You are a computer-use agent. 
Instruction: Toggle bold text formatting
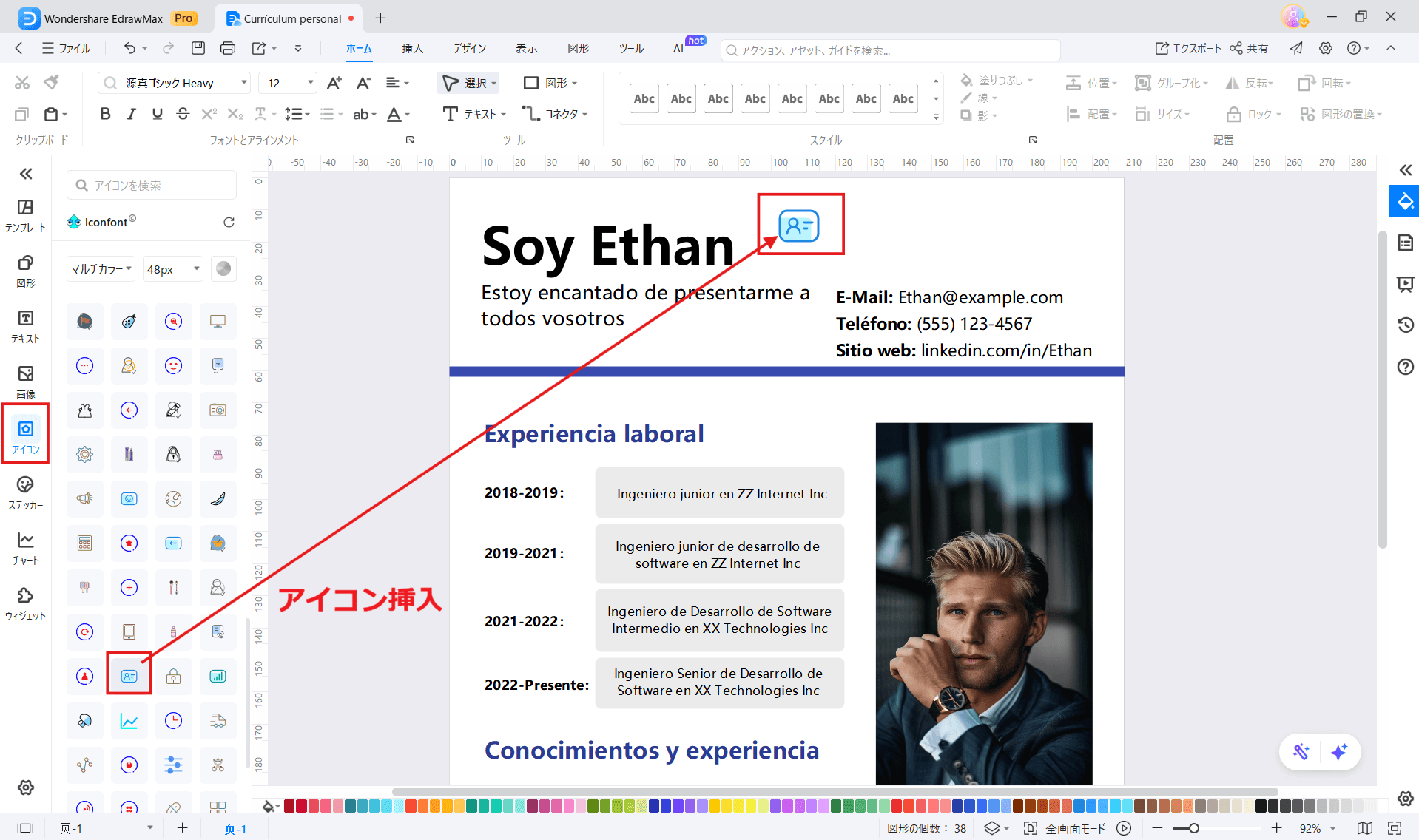[105, 114]
